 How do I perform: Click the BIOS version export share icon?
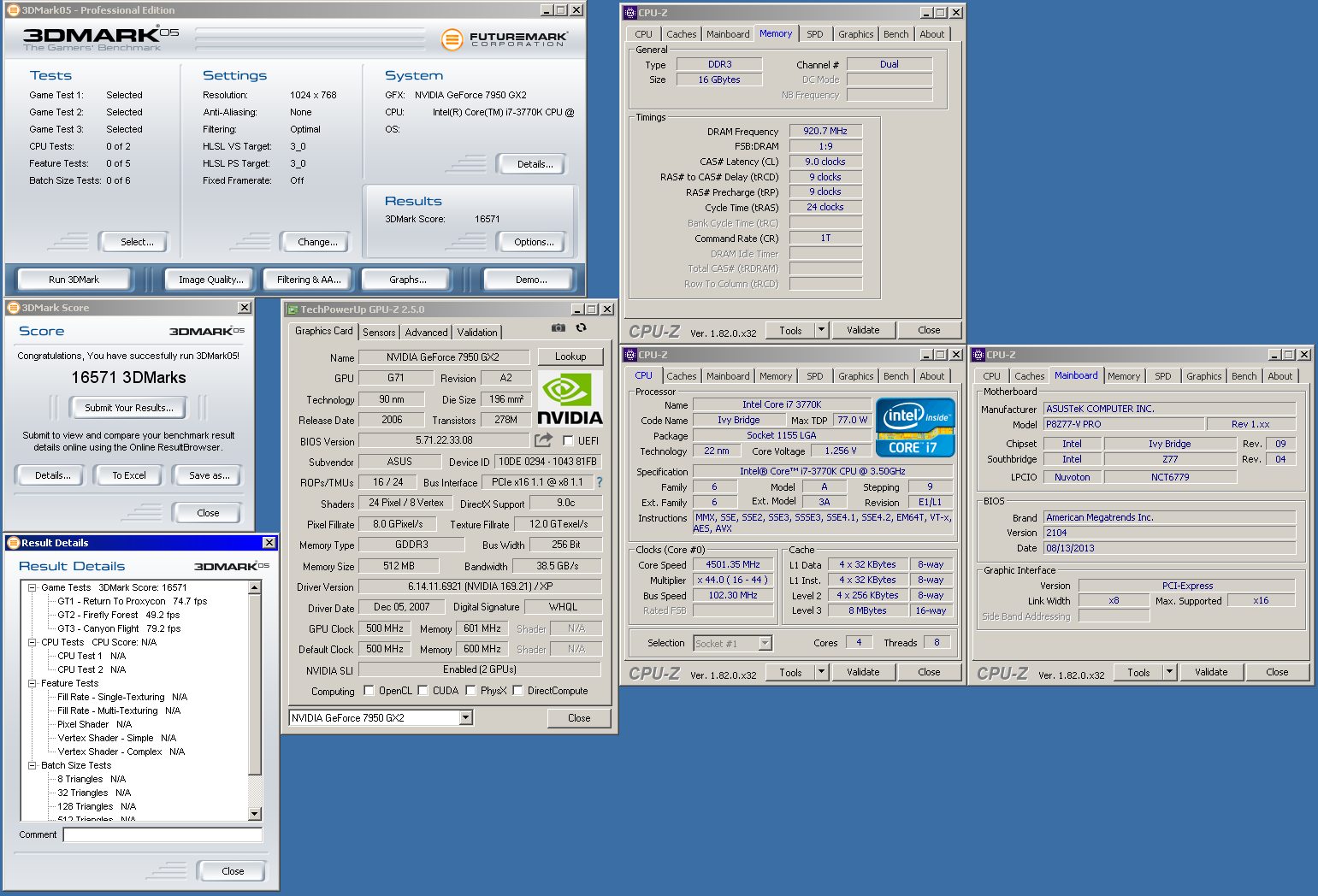click(543, 440)
